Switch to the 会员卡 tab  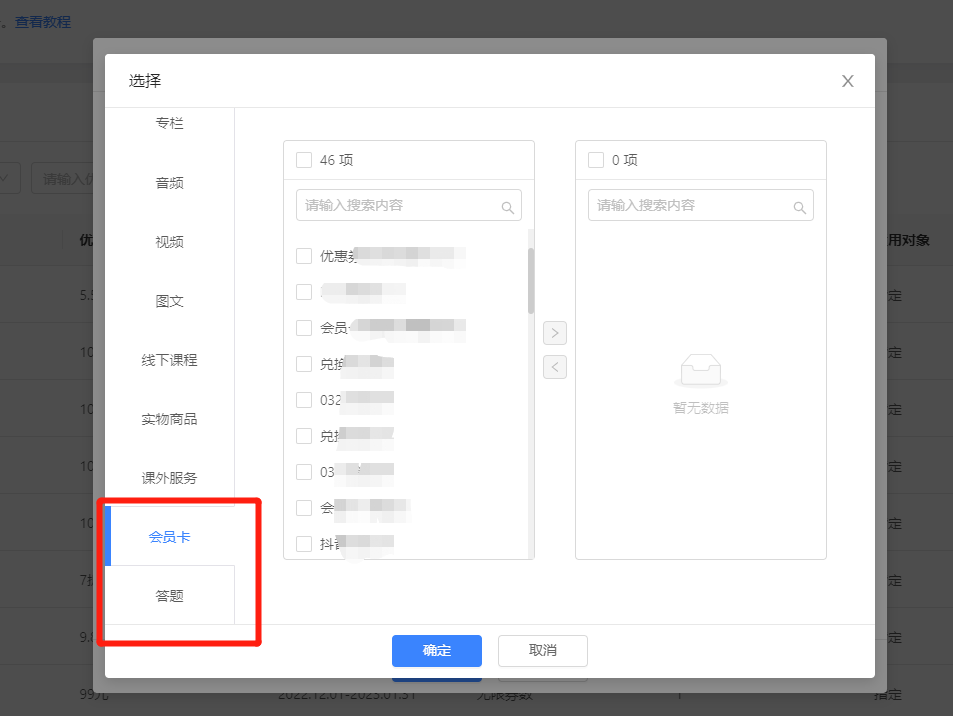(170, 536)
